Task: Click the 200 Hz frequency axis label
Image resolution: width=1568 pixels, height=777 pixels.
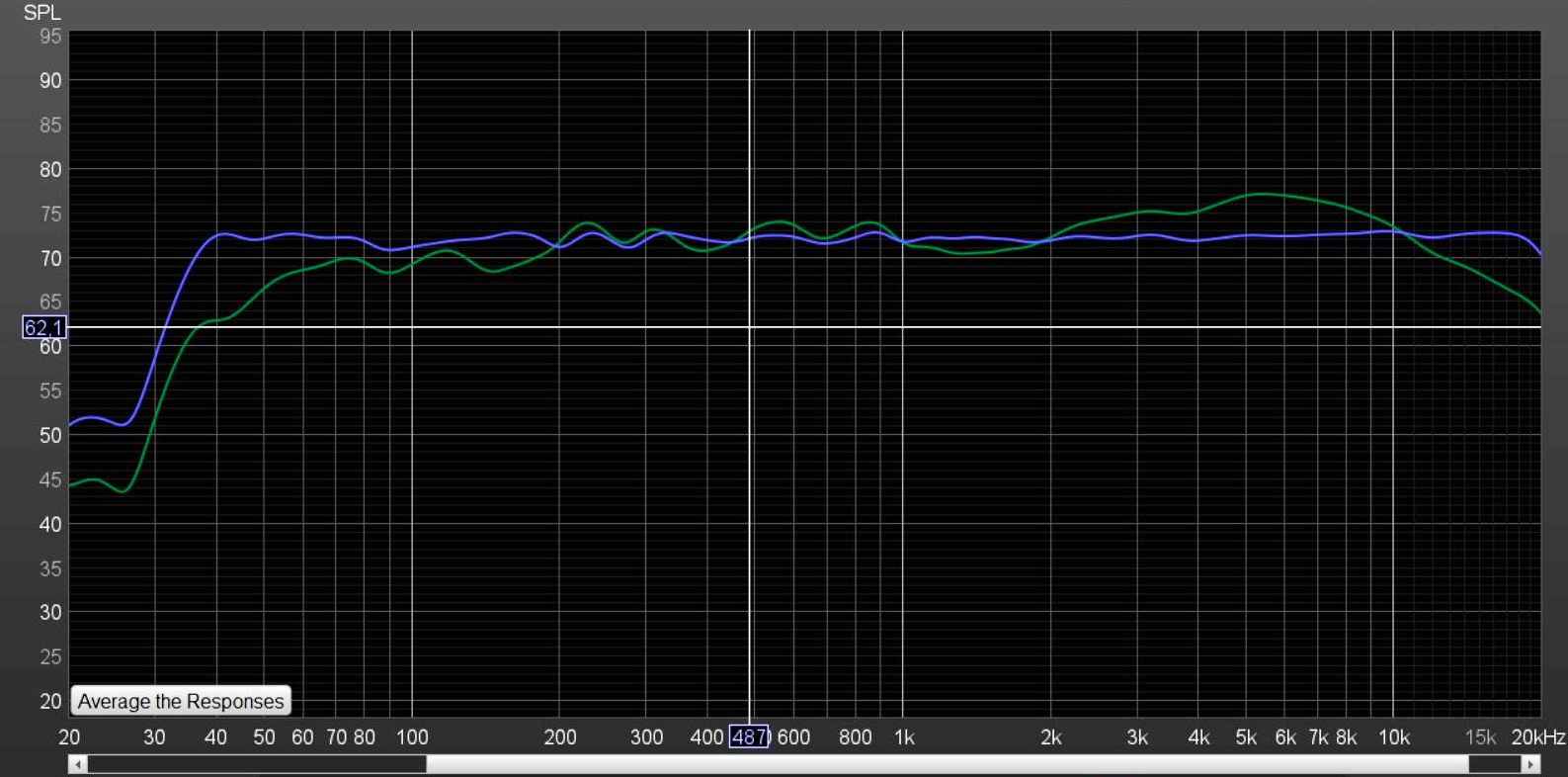Action: [559, 737]
